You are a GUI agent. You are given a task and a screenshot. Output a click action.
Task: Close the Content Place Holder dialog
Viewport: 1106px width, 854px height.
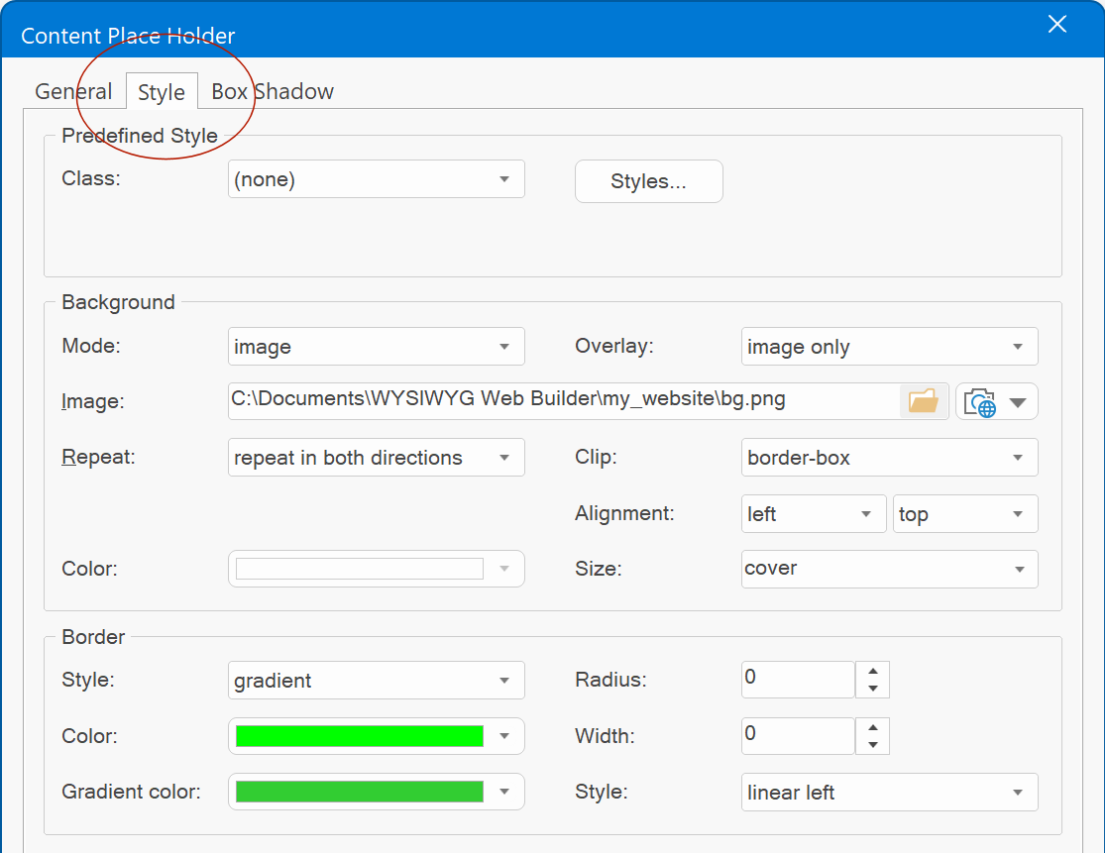(x=1057, y=24)
